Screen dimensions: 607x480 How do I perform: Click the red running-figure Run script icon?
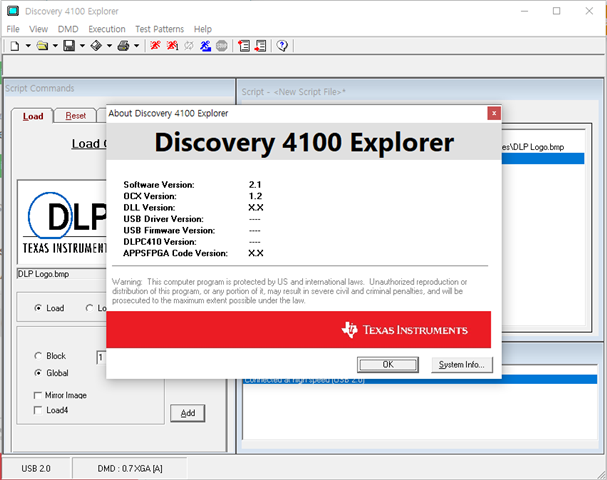(155, 46)
